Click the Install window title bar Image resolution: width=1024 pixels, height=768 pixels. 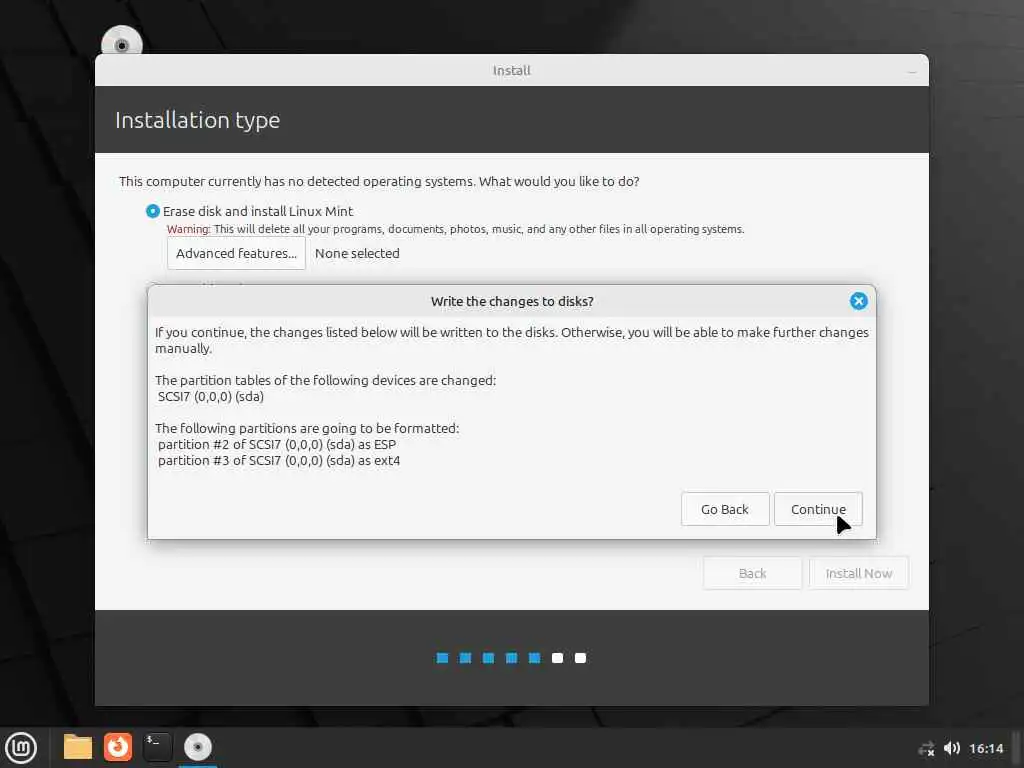512,70
